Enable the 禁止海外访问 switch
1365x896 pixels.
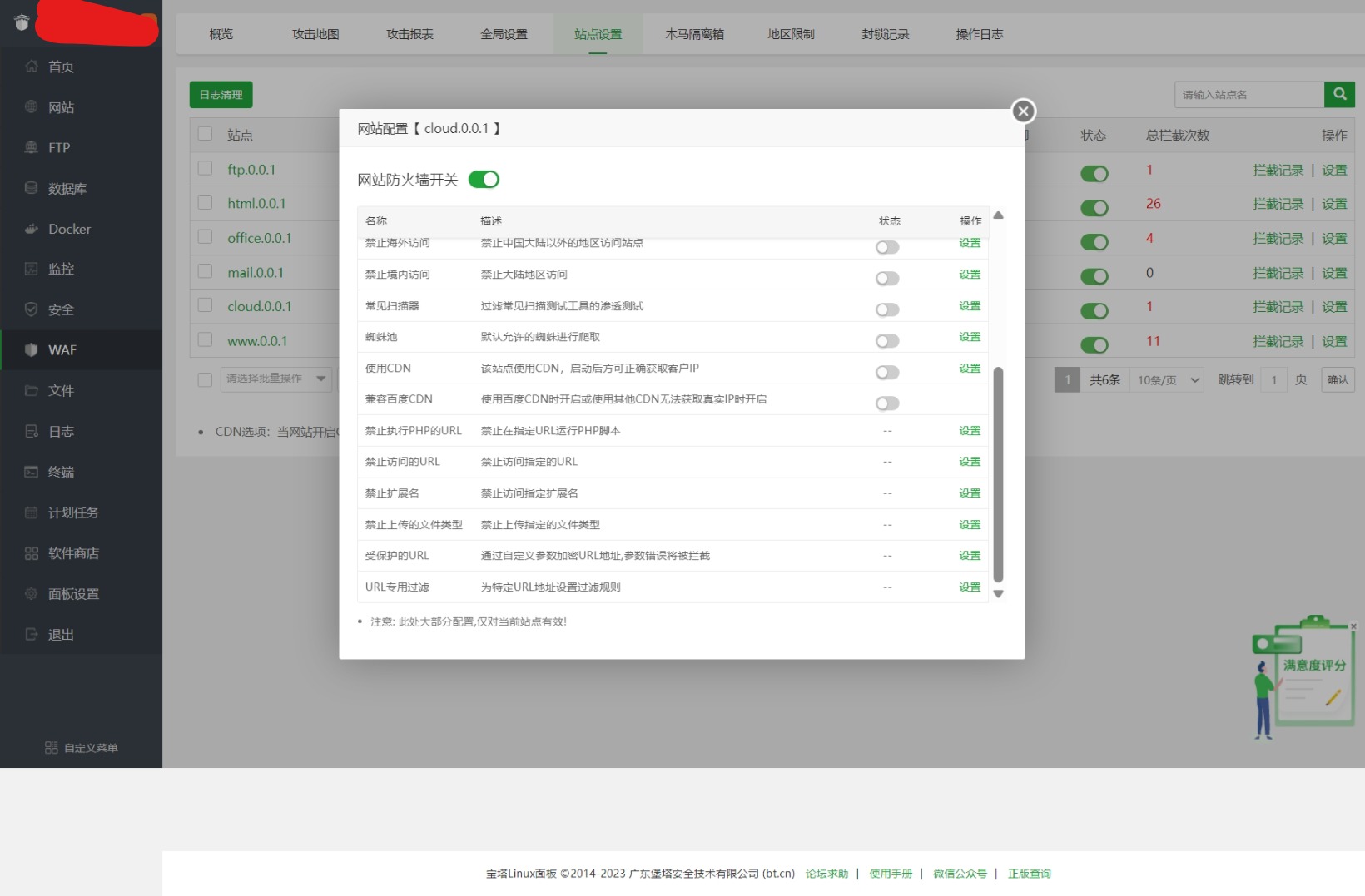tap(887, 247)
